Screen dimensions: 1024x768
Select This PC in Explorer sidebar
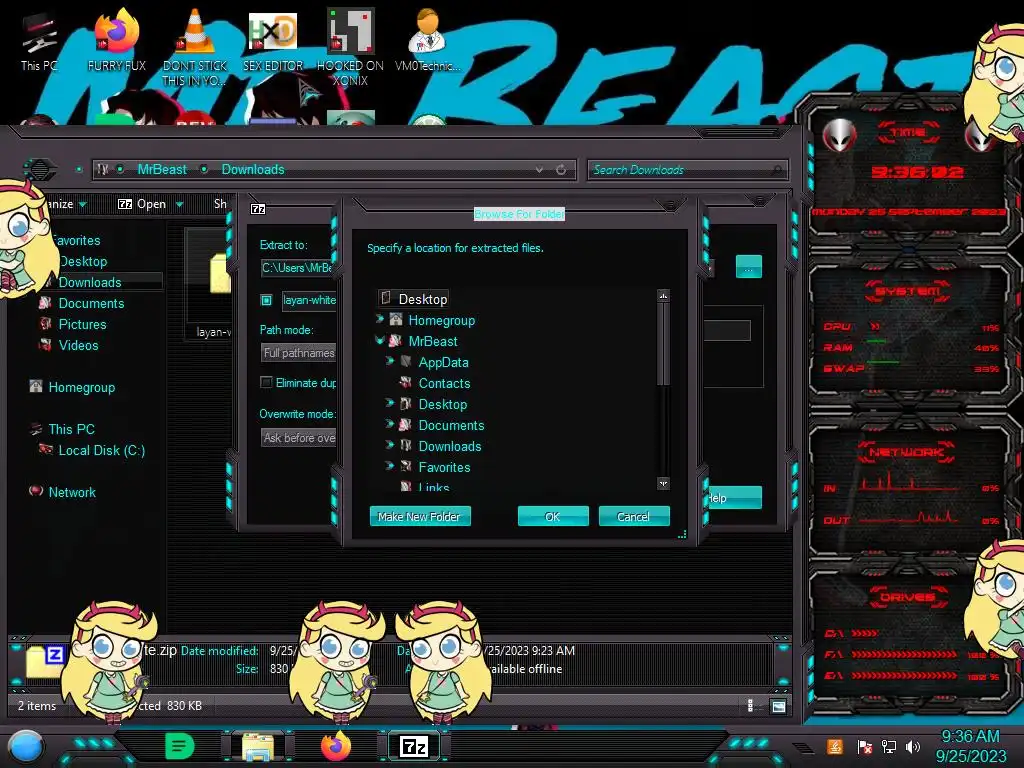(x=63, y=429)
